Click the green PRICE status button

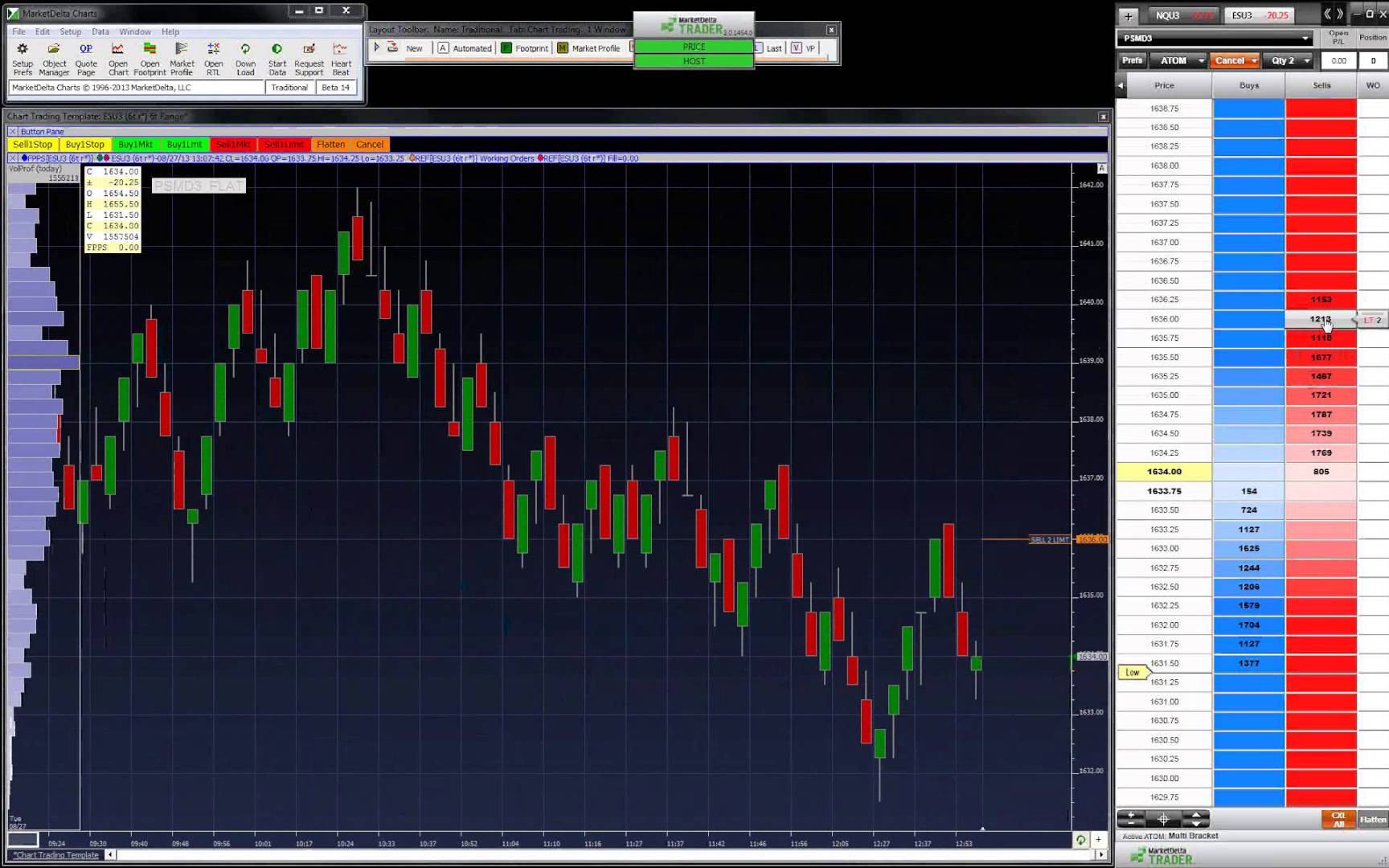(694, 47)
